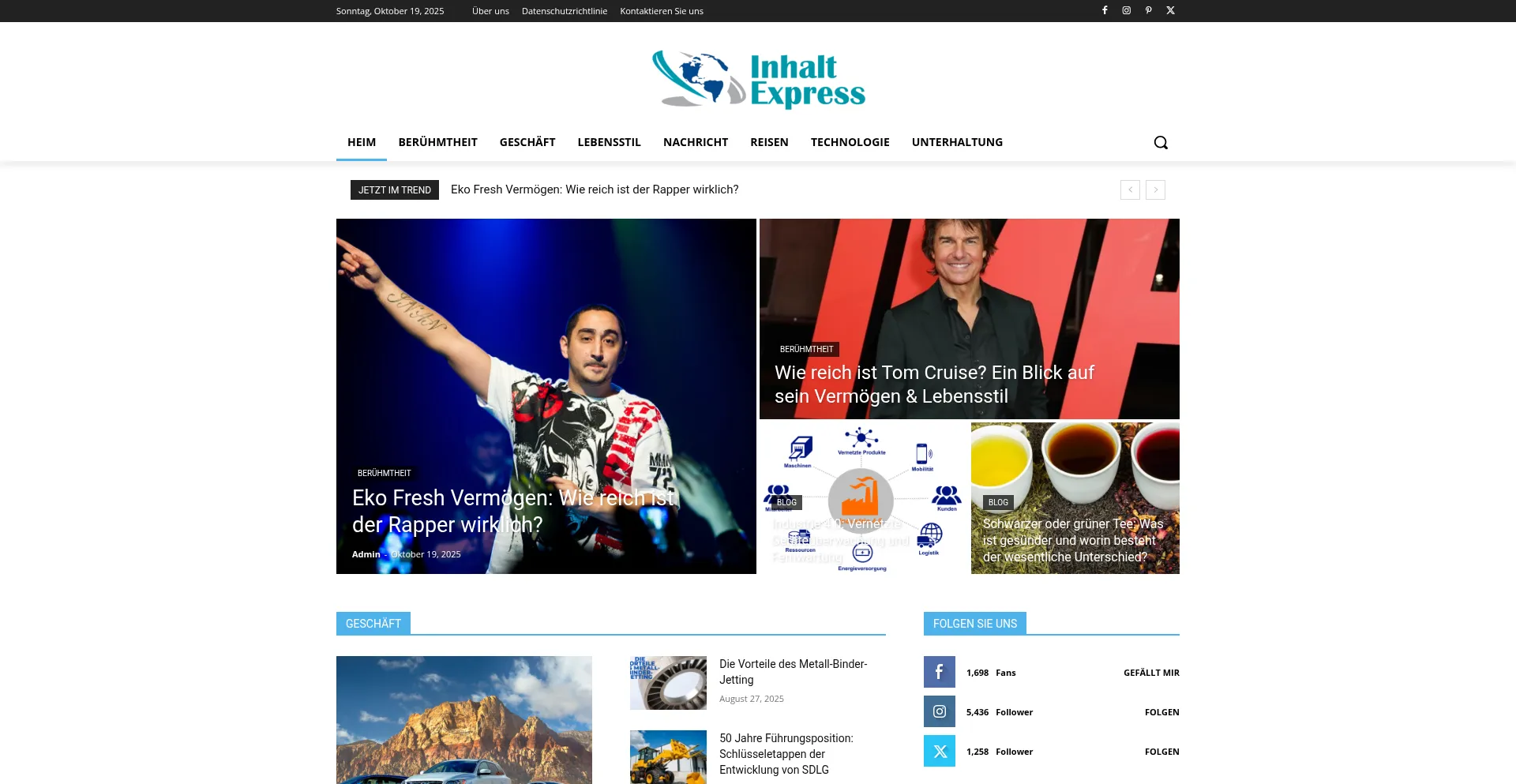Viewport: 1516px width, 784px height.
Task: Open the X (Twitter) icon in top bar
Action: 1171,10
